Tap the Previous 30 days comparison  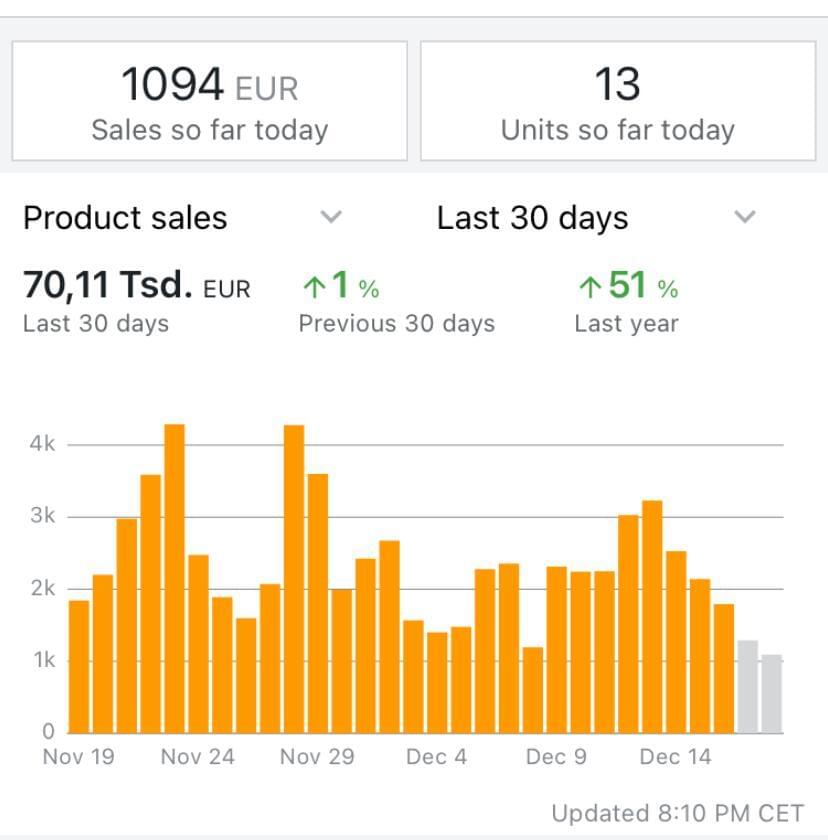[396, 324]
